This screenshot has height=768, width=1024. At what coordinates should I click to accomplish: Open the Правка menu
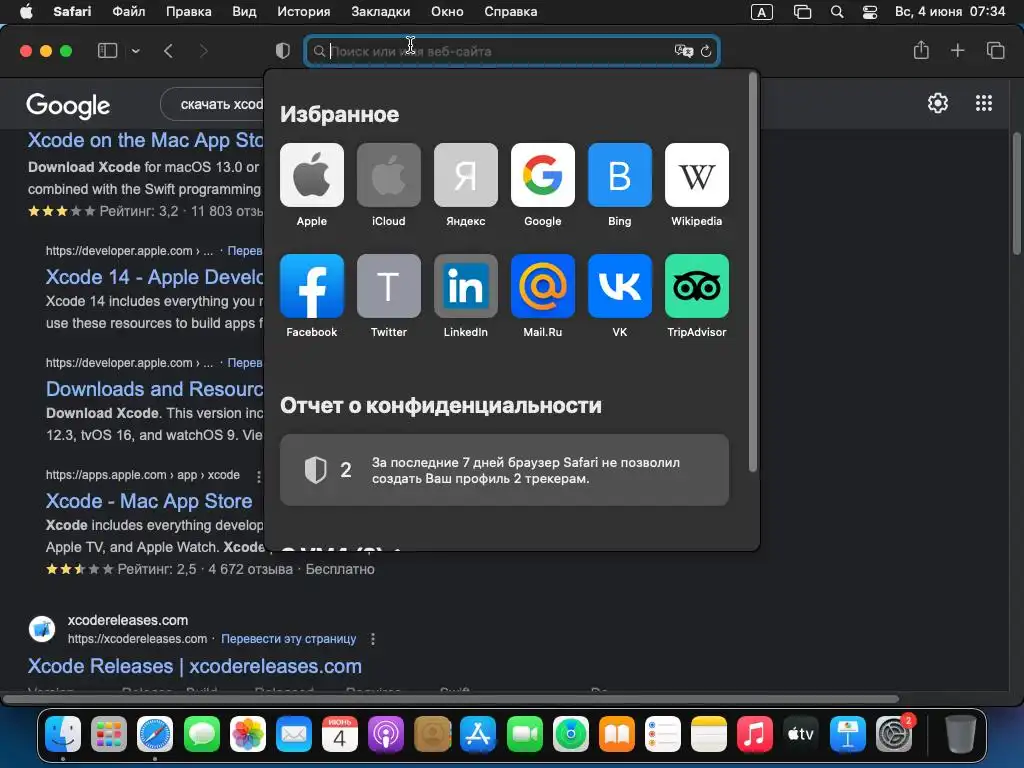pyautogui.click(x=189, y=11)
